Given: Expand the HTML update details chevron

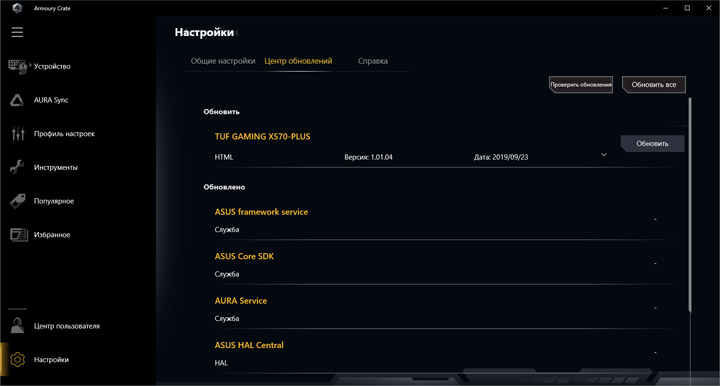Looking at the screenshot, I should pyautogui.click(x=604, y=155).
